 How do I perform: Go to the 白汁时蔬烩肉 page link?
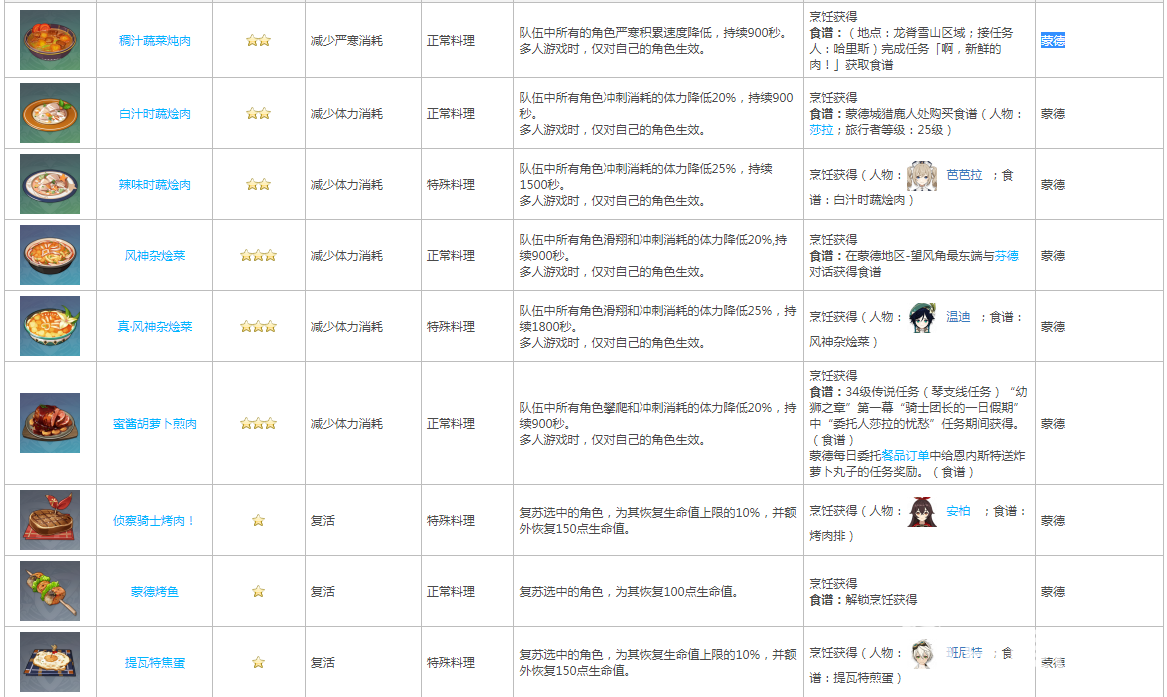tap(155, 114)
